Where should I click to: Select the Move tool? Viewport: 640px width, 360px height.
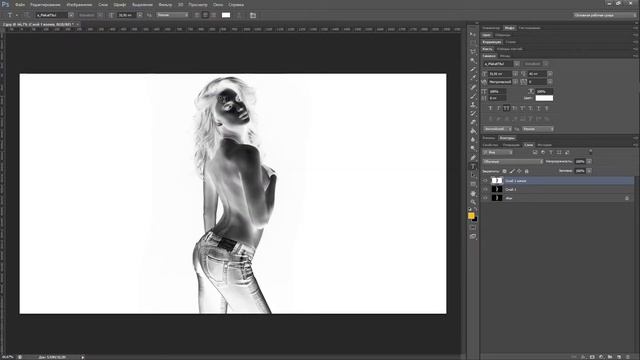point(473,34)
